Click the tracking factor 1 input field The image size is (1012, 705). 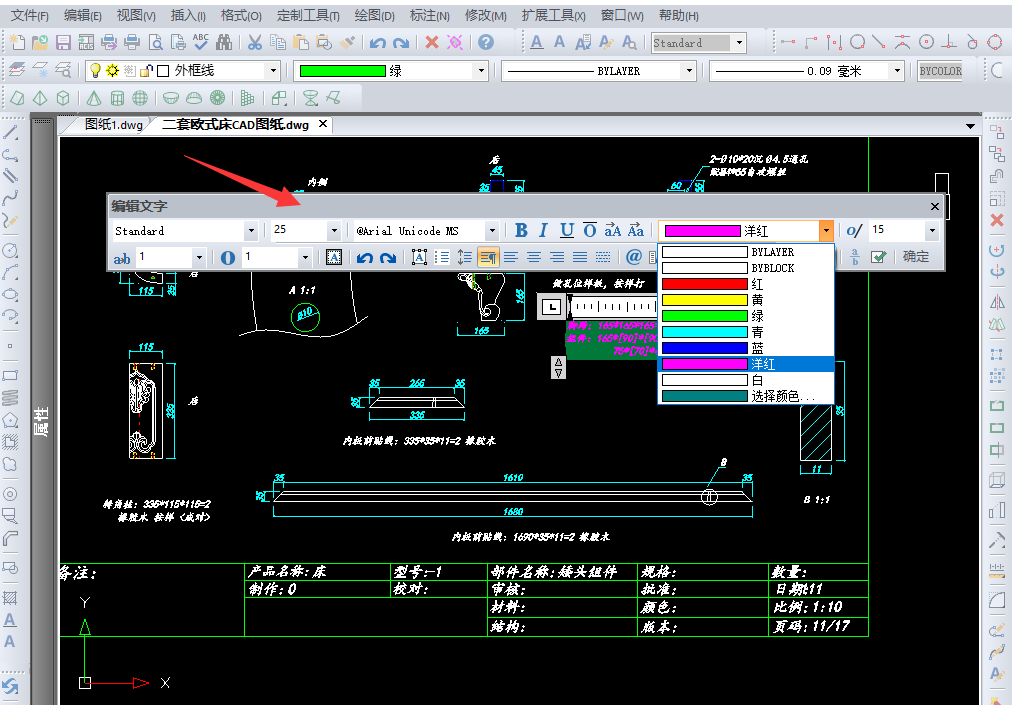(x=164, y=257)
